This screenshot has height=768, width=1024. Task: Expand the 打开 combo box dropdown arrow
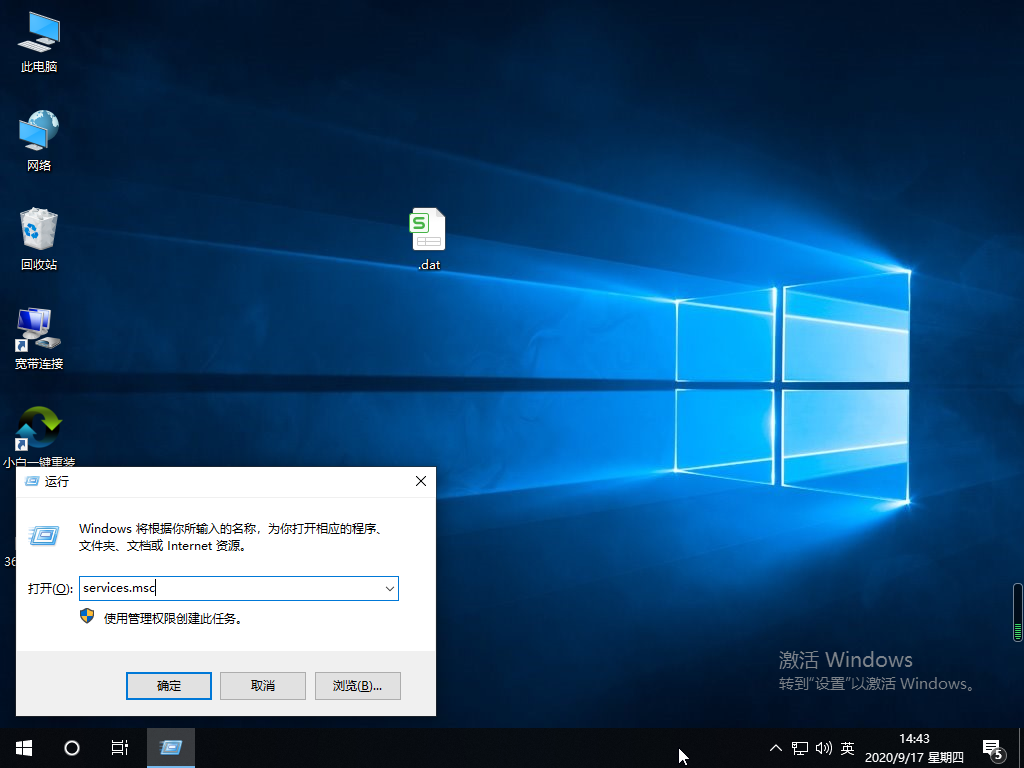(389, 588)
